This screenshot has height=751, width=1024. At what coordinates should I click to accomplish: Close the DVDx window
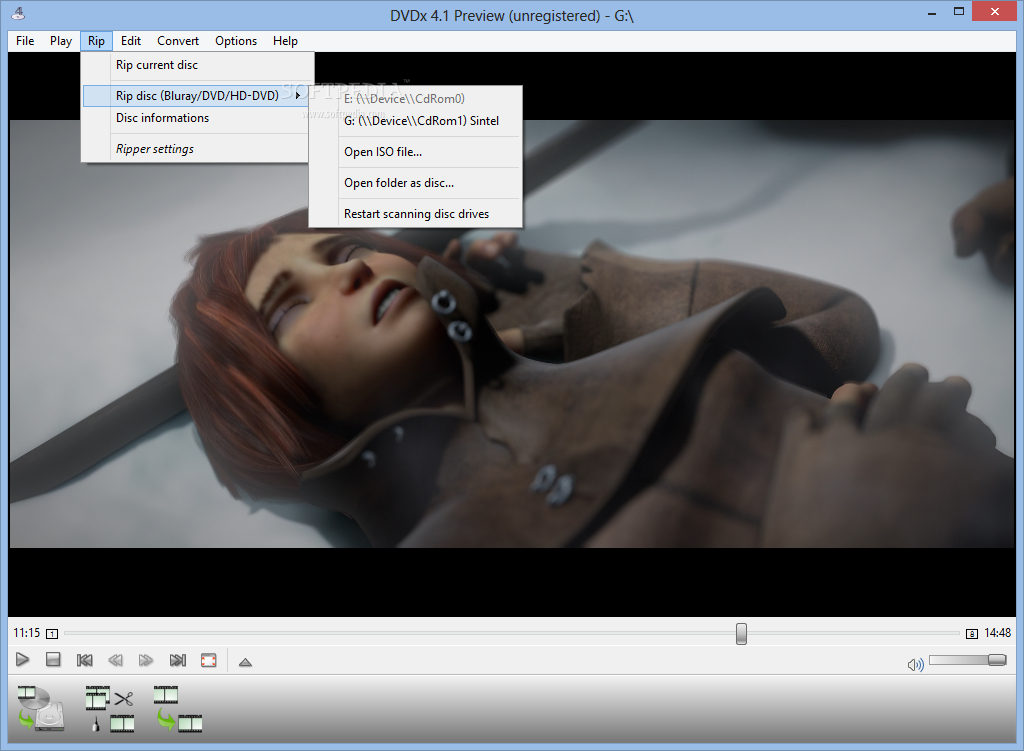click(995, 12)
